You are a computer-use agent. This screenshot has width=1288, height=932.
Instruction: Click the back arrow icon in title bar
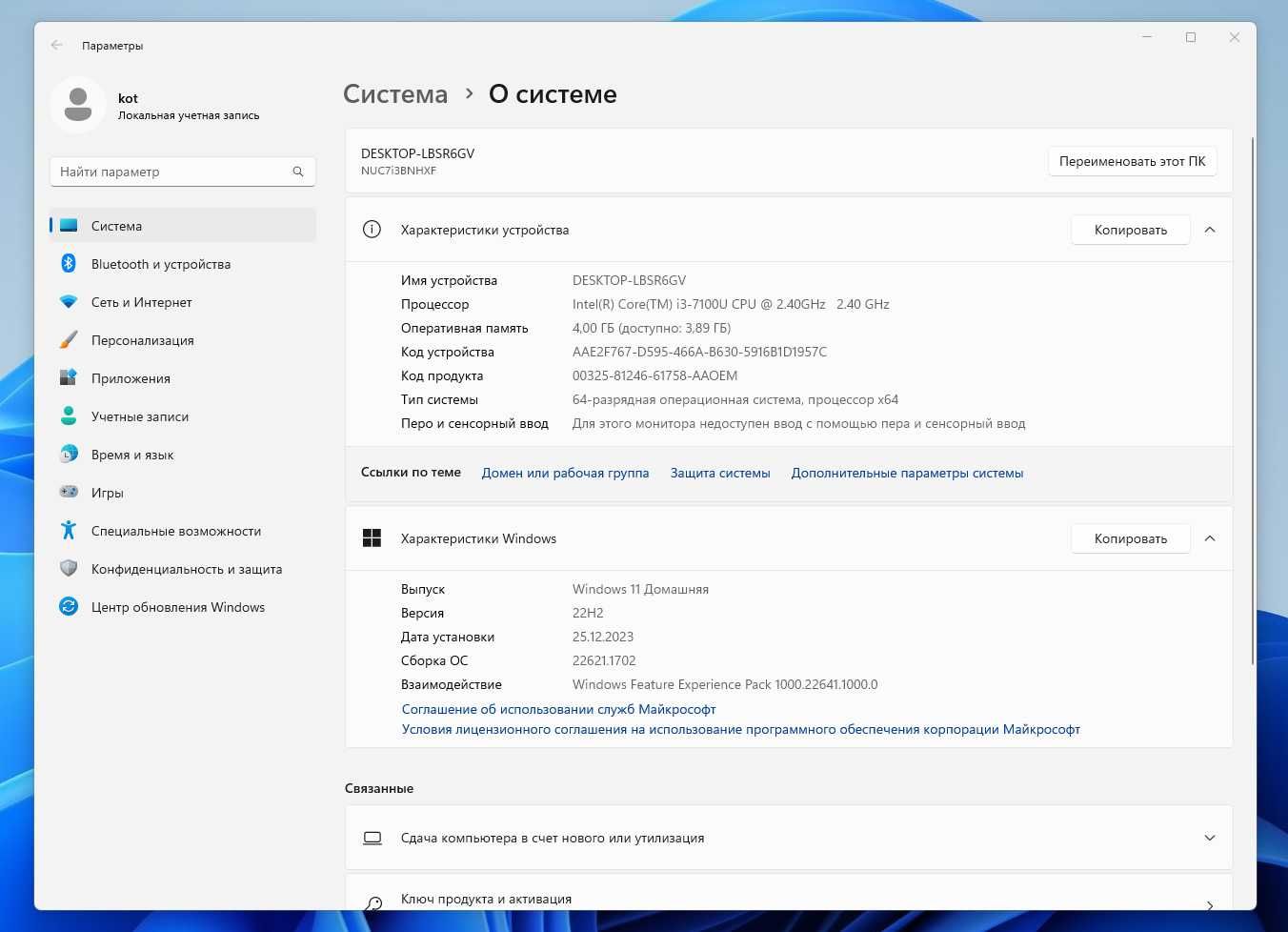[57, 45]
